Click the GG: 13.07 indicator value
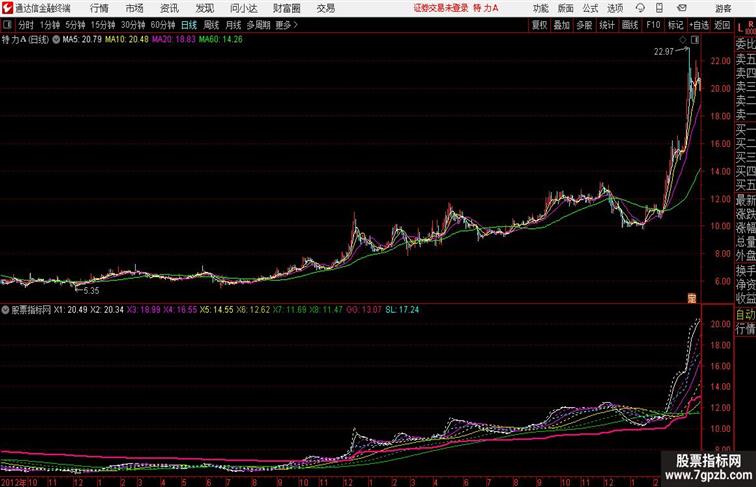This screenshot has height=487, width=756. point(364,310)
